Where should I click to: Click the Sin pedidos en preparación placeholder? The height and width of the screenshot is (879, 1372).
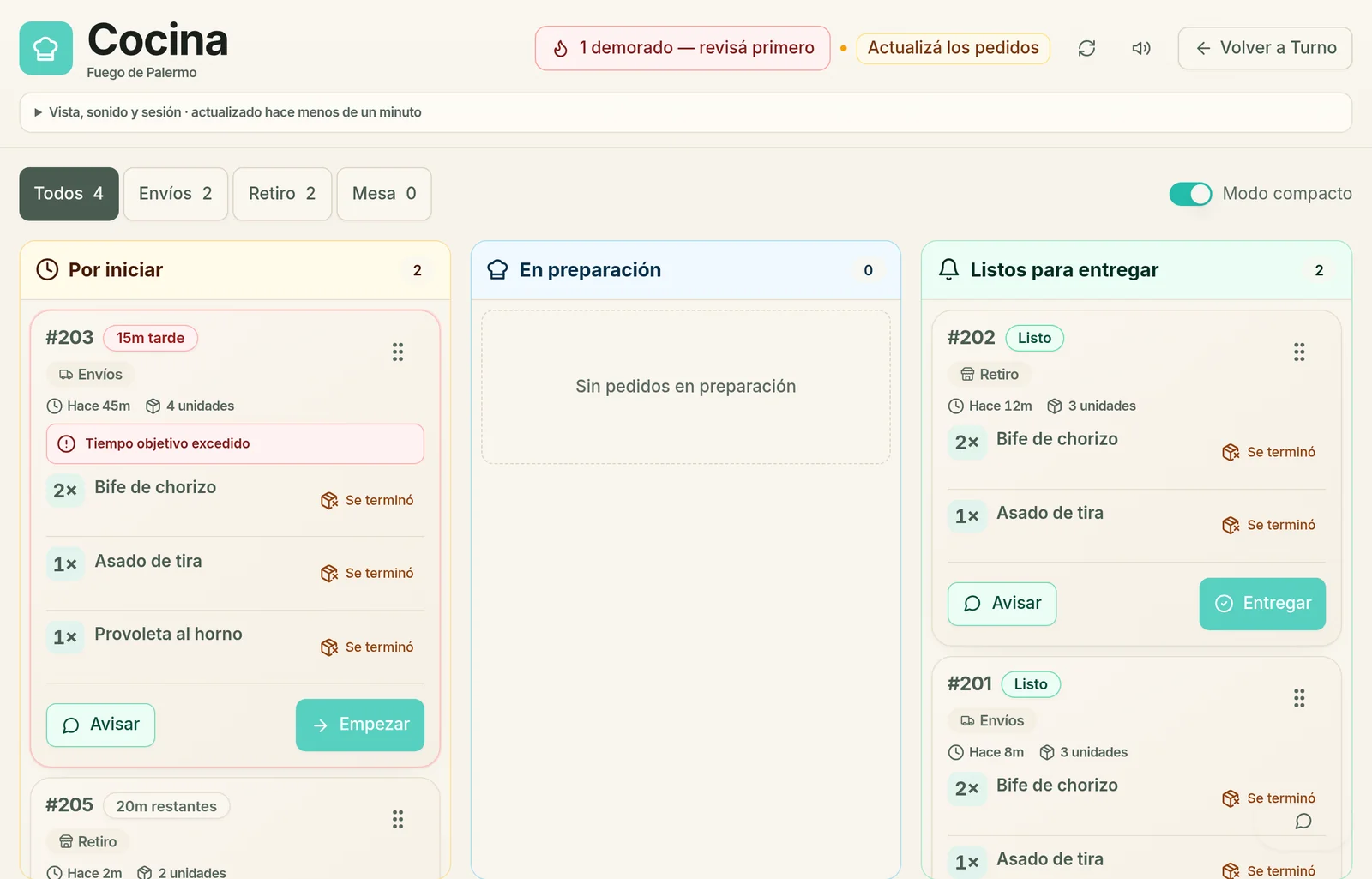pyautogui.click(x=686, y=387)
